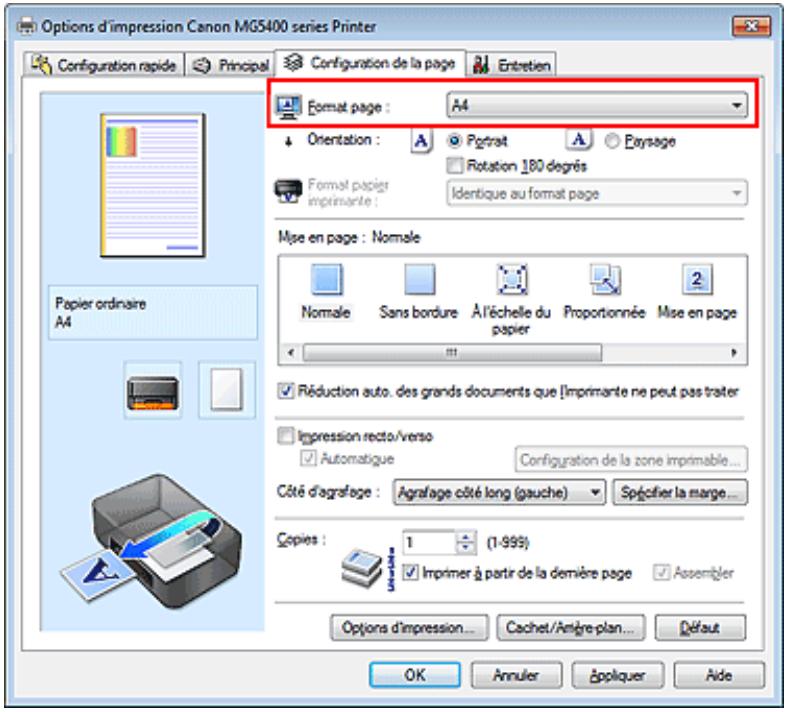Toggle the Automatique checkbox
This screenshot has height=712, width=787.
(x=308, y=458)
